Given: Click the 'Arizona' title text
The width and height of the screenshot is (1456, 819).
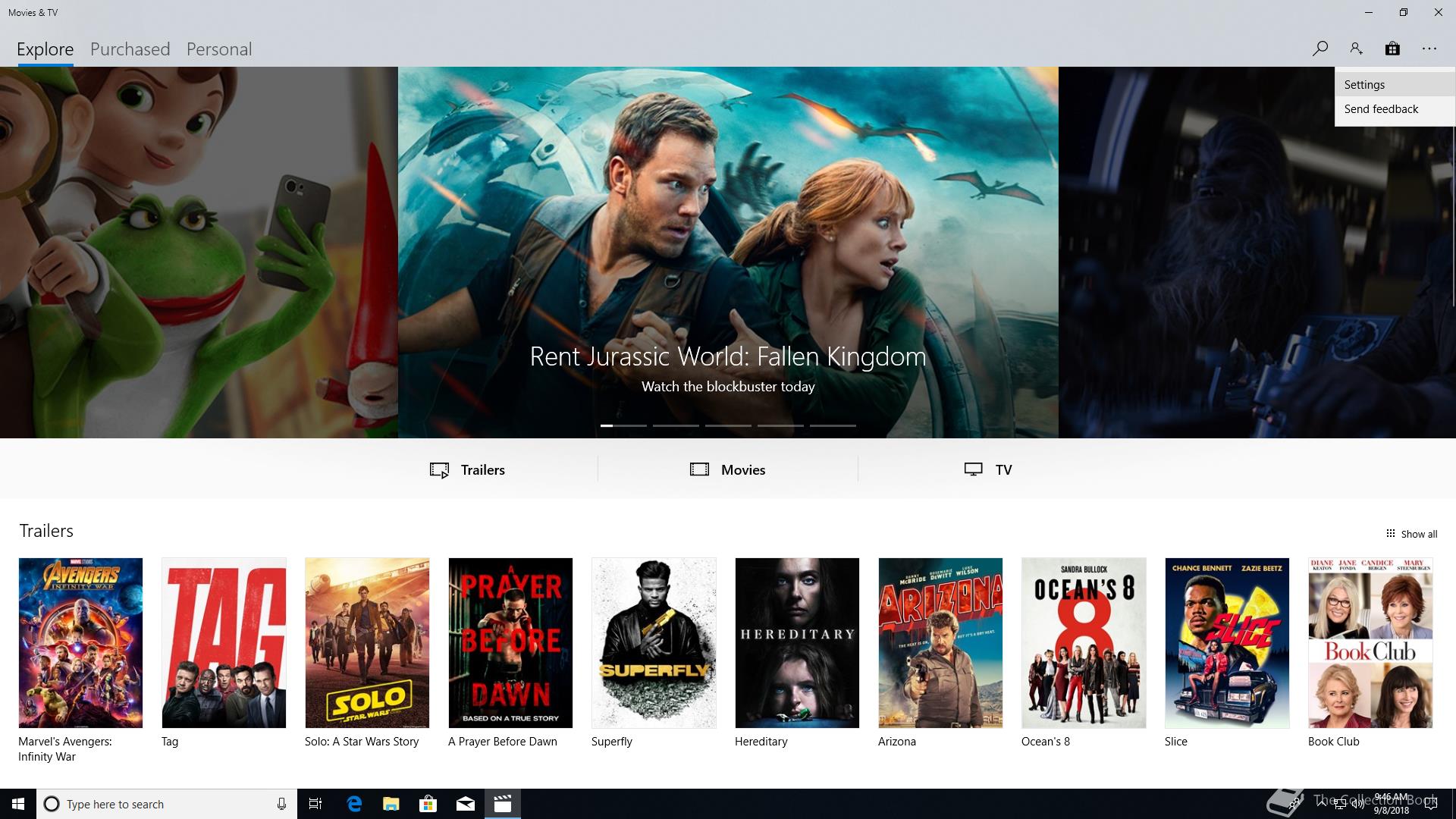Looking at the screenshot, I should [x=897, y=742].
